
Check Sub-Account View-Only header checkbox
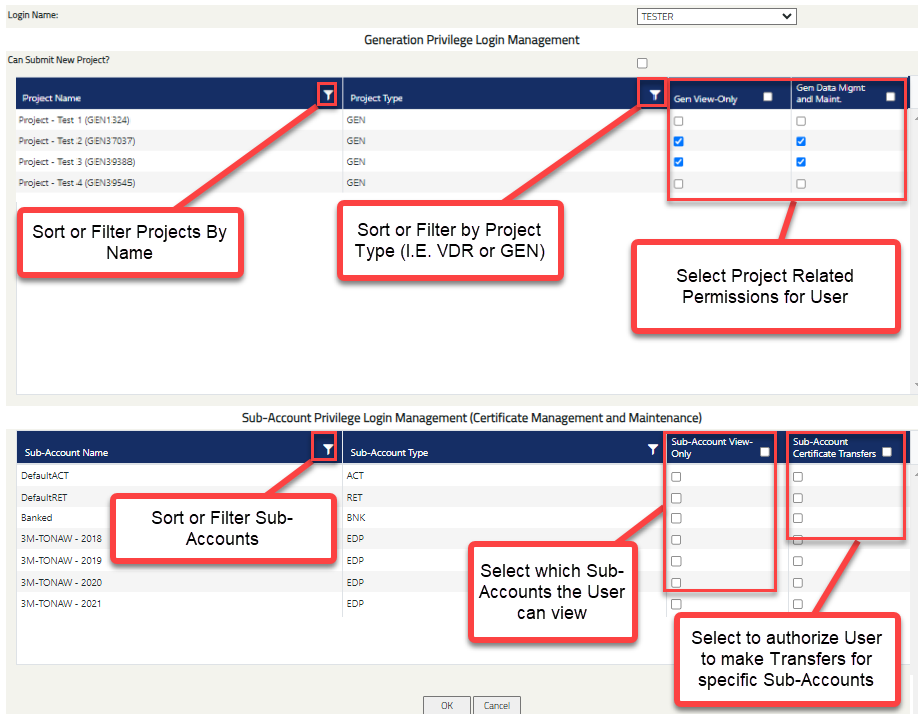tap(765, 452)
